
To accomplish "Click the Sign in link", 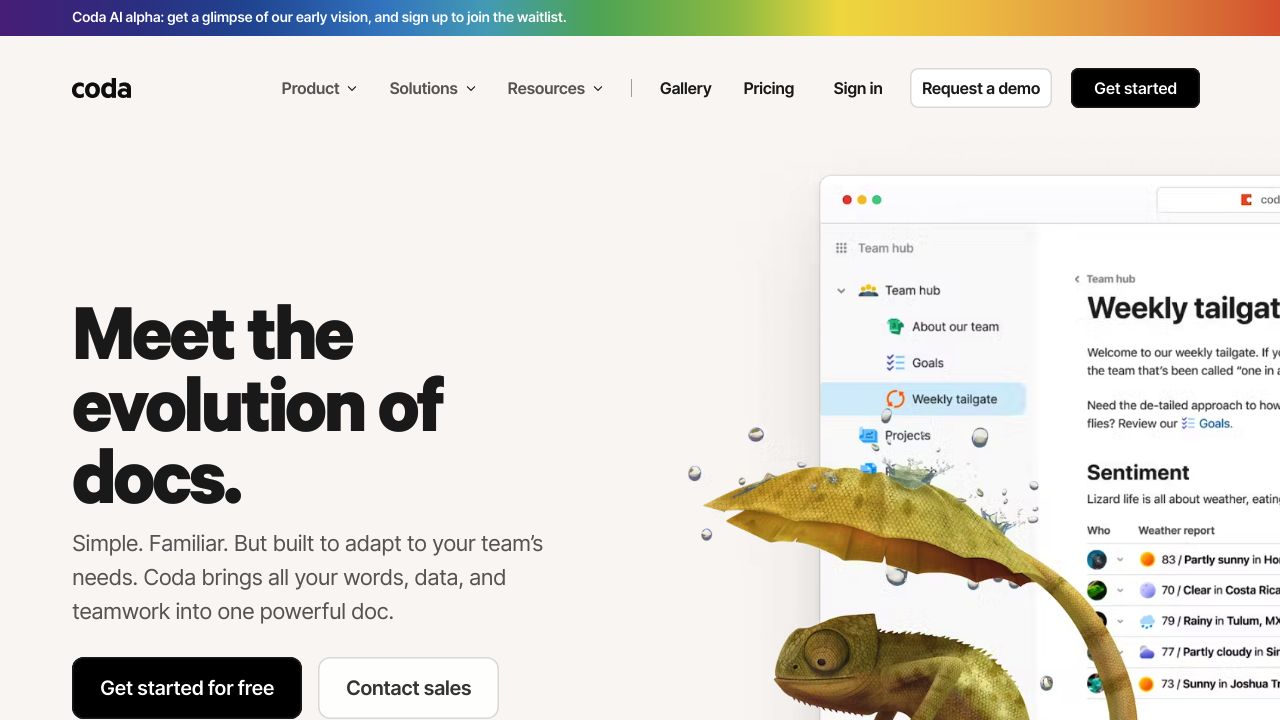I will [857, 88].
